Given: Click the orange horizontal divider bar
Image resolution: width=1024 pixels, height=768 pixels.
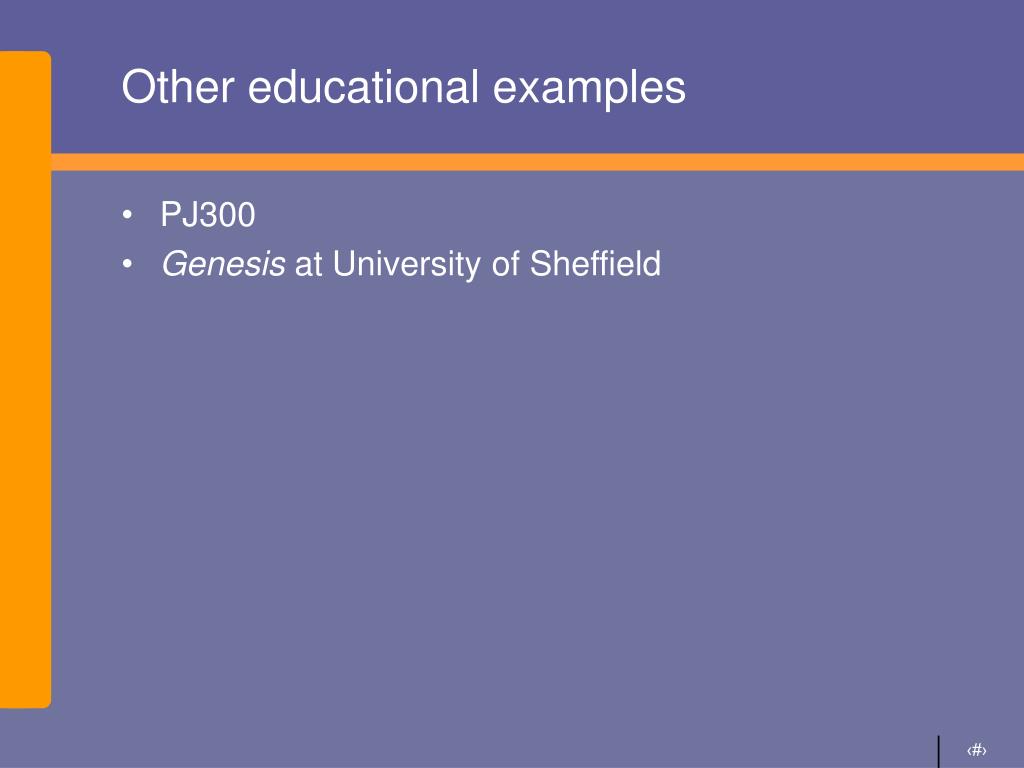Looking at the screenshot, I should pyautogui.click(x=537, y=162).
